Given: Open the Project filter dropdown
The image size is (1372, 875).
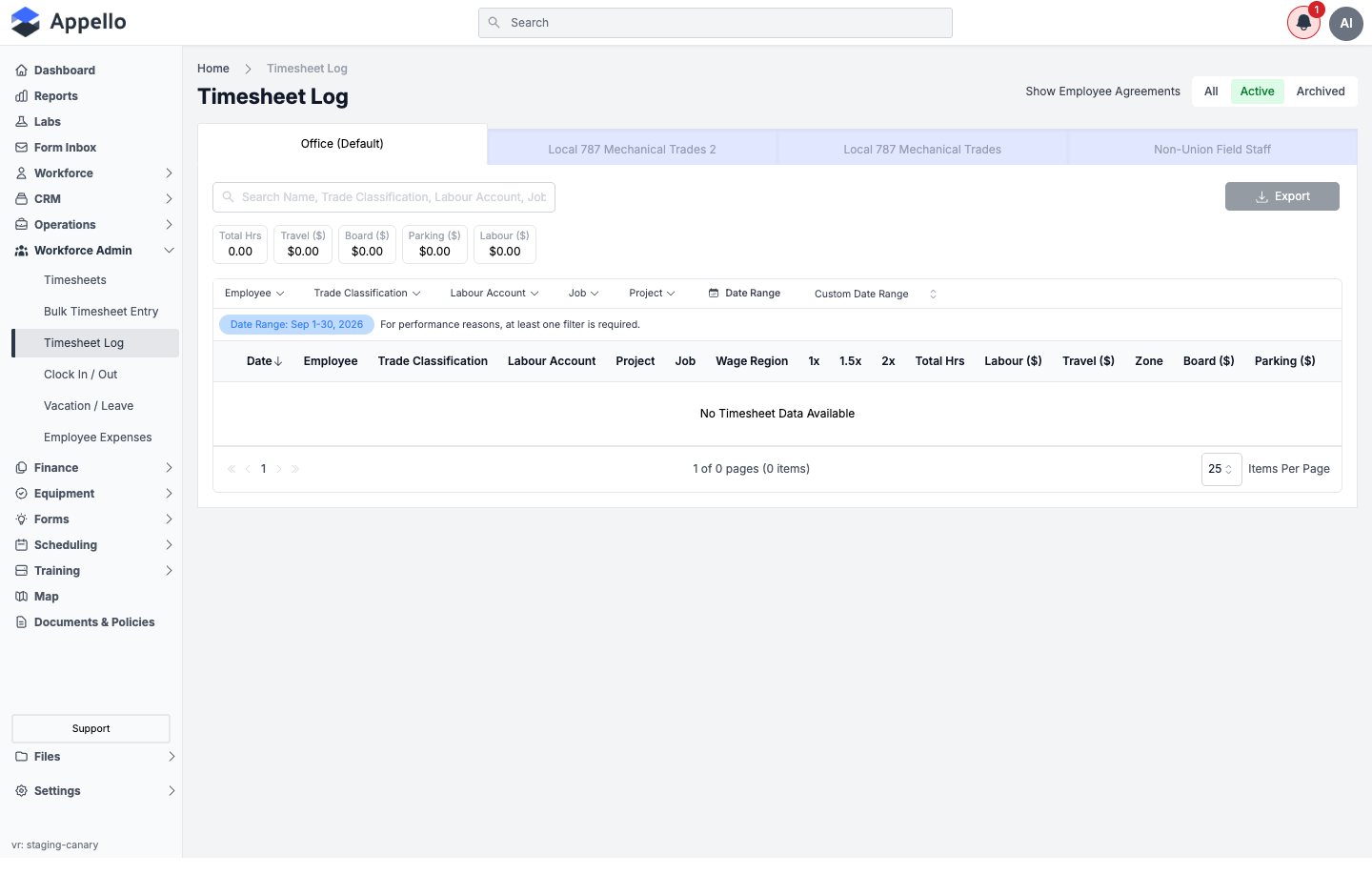Looking at the screenshot, I should (x=652, y=294).
